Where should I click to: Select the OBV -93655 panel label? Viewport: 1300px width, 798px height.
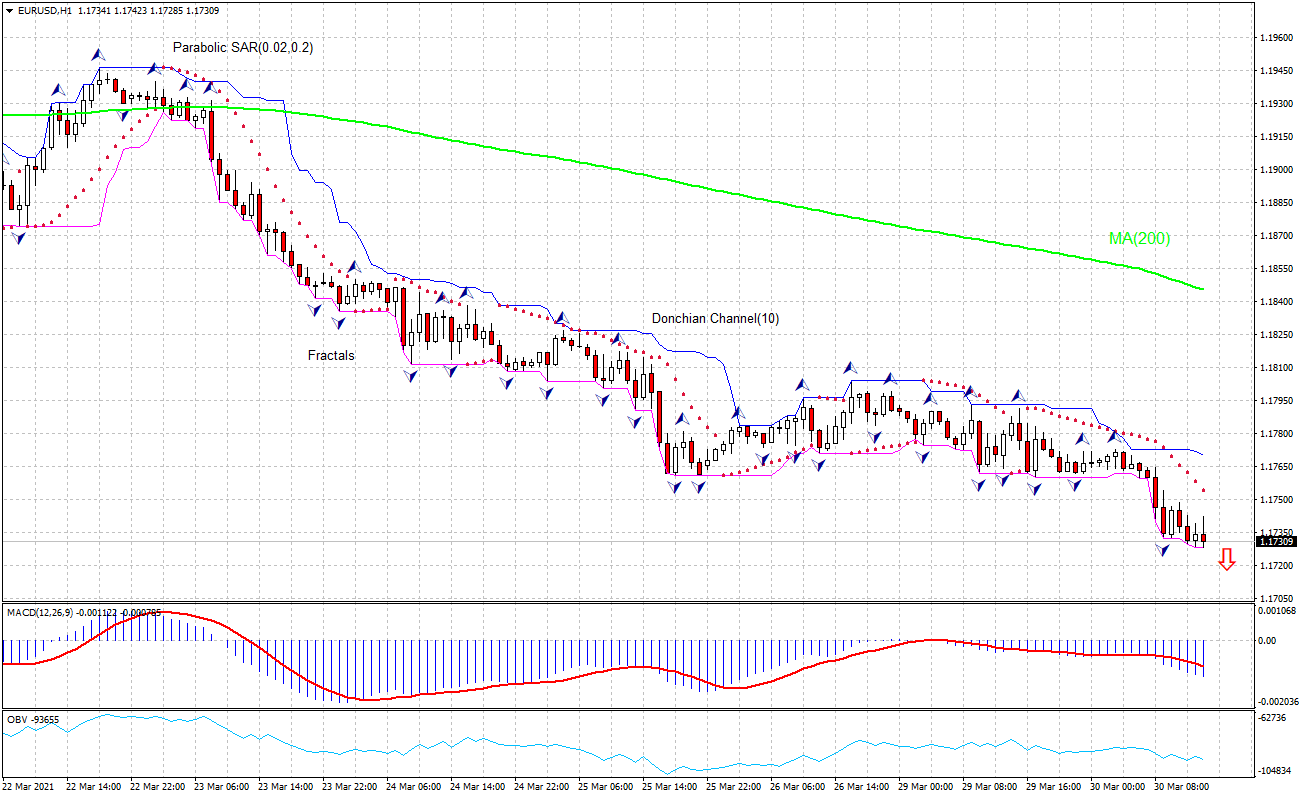point(33,719)
